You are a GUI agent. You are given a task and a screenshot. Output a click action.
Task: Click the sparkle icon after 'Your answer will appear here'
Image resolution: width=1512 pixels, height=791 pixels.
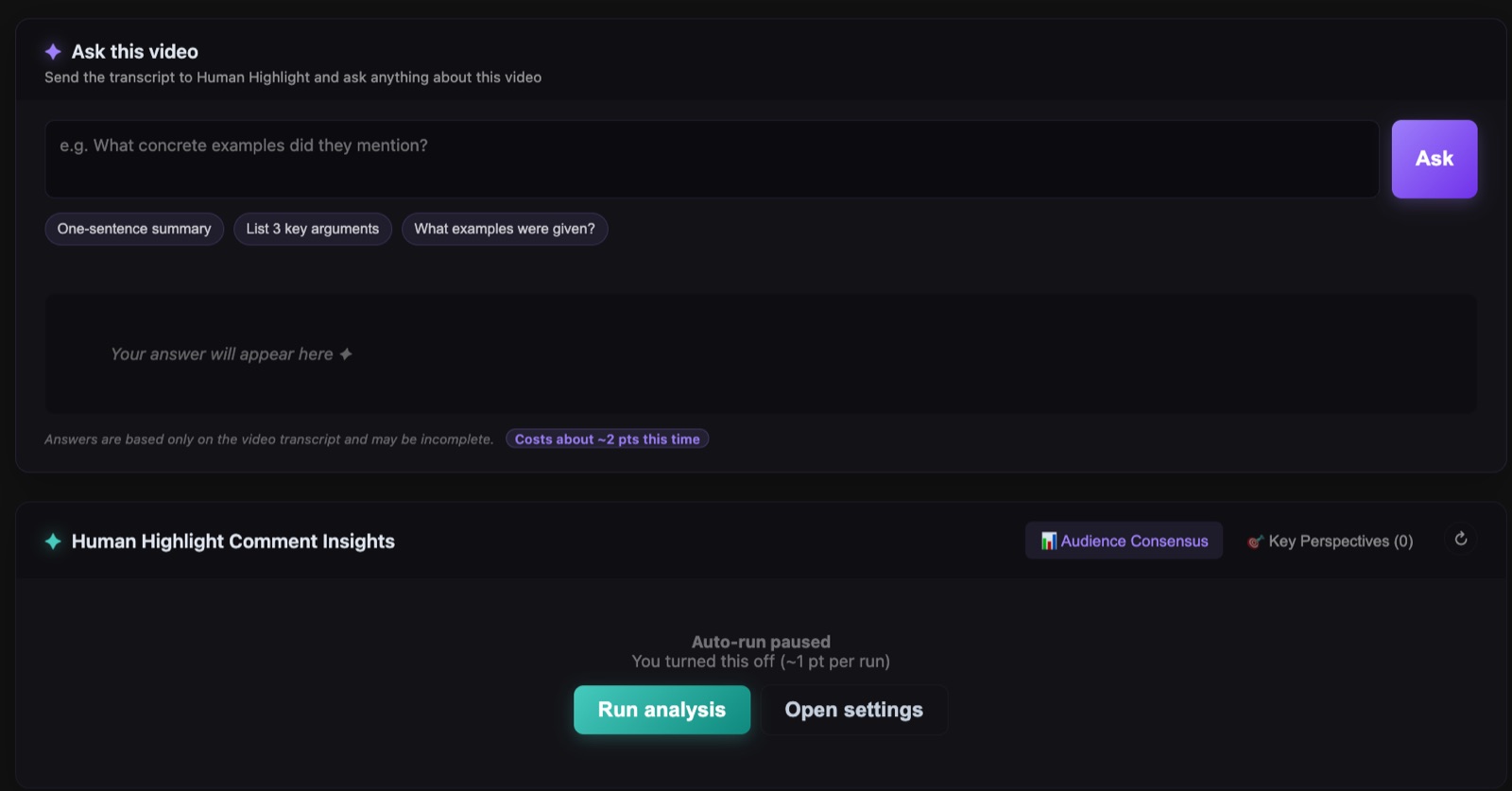(346, 354)
